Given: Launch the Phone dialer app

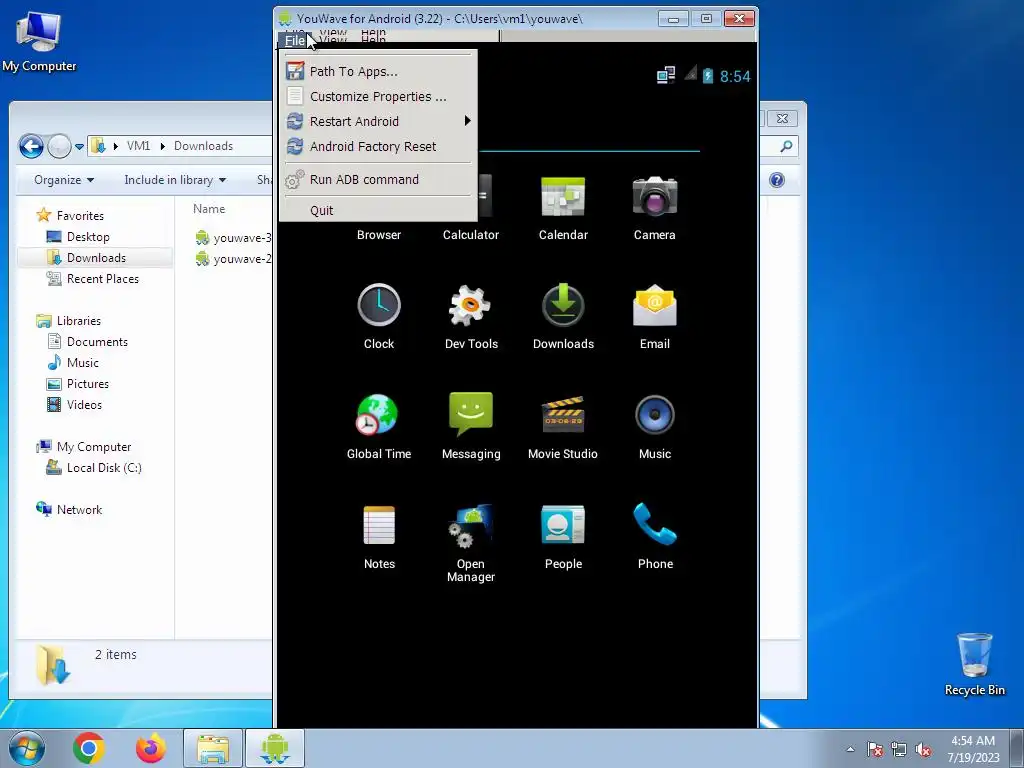Looking at the screenshot, I should [654, 537].
